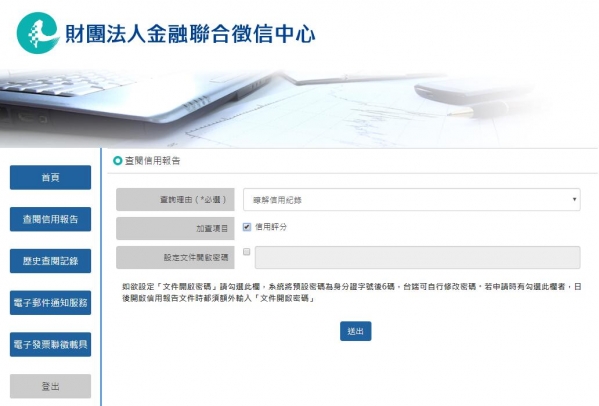This screenshot has width=599, height=406.
Task: Click the dropdown arrow of 查詢理由 field
Action: tap(574, 199)
